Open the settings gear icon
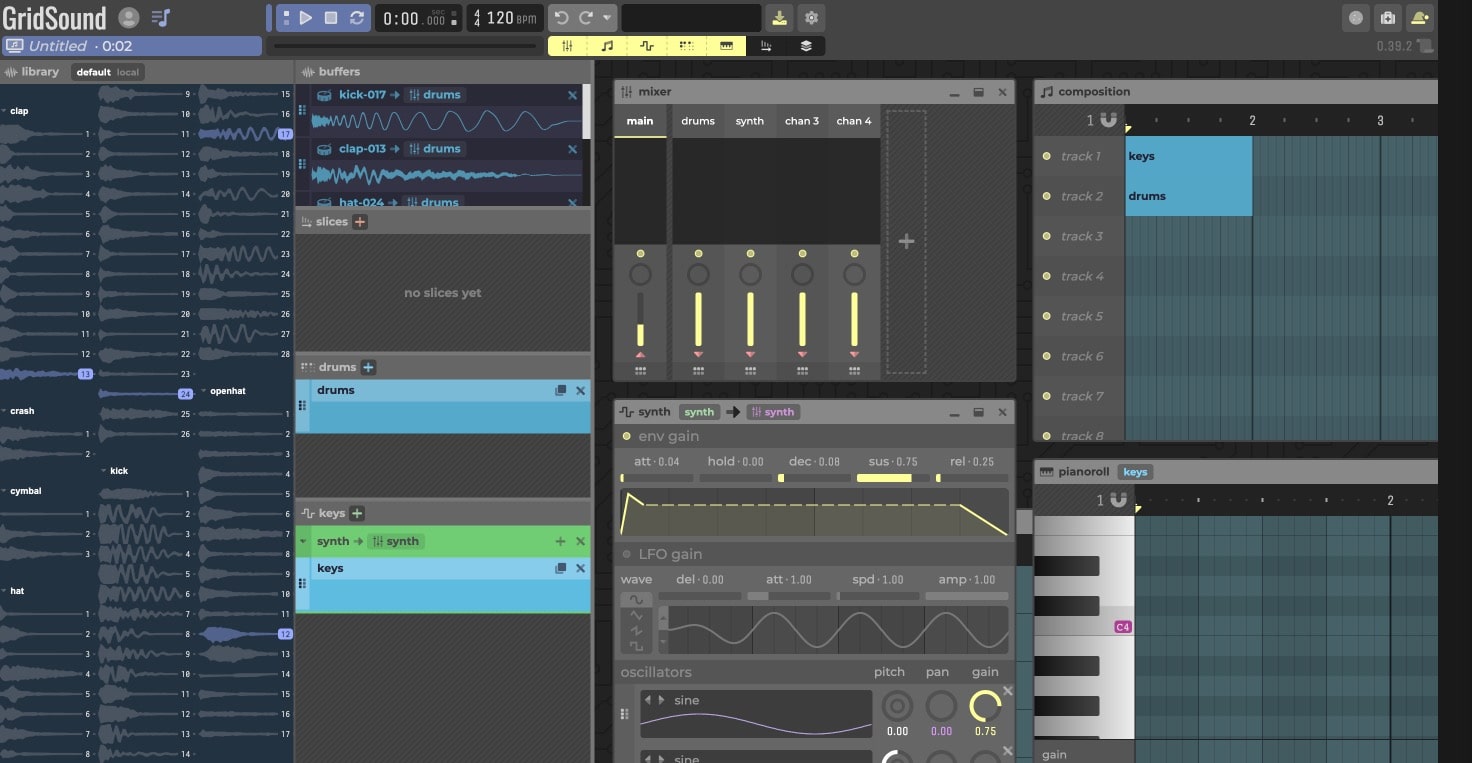Image resolution: width=1472 pixels, height=763 pixels. (811, 17)
